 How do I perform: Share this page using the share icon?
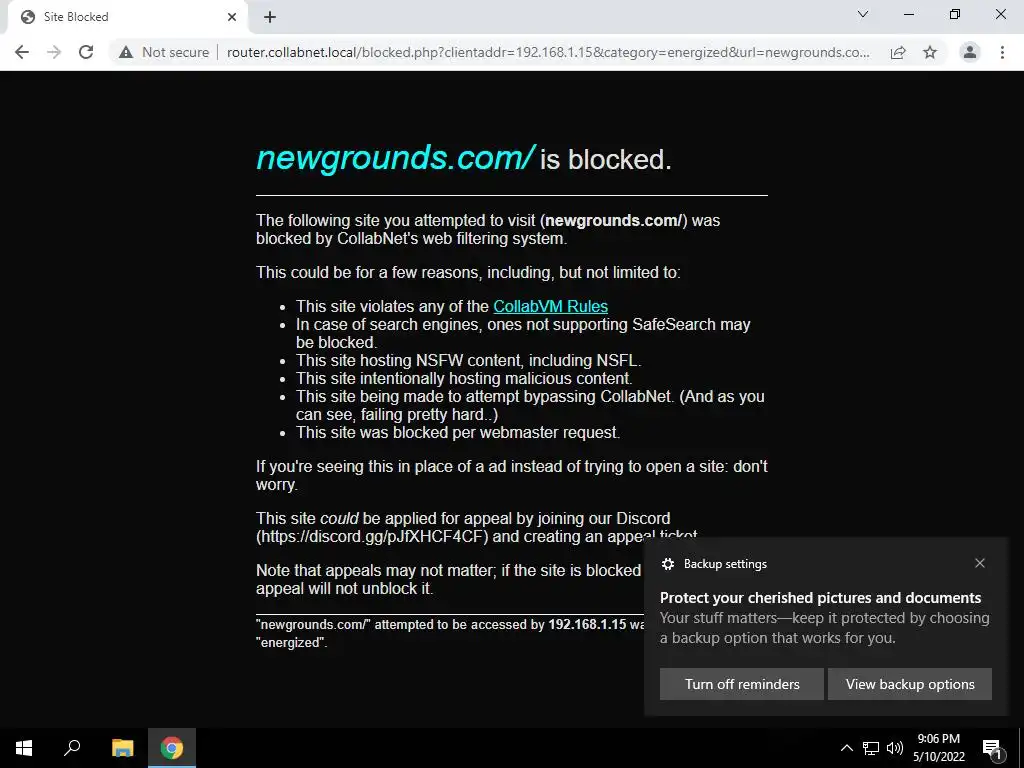(x=898, y=52)
